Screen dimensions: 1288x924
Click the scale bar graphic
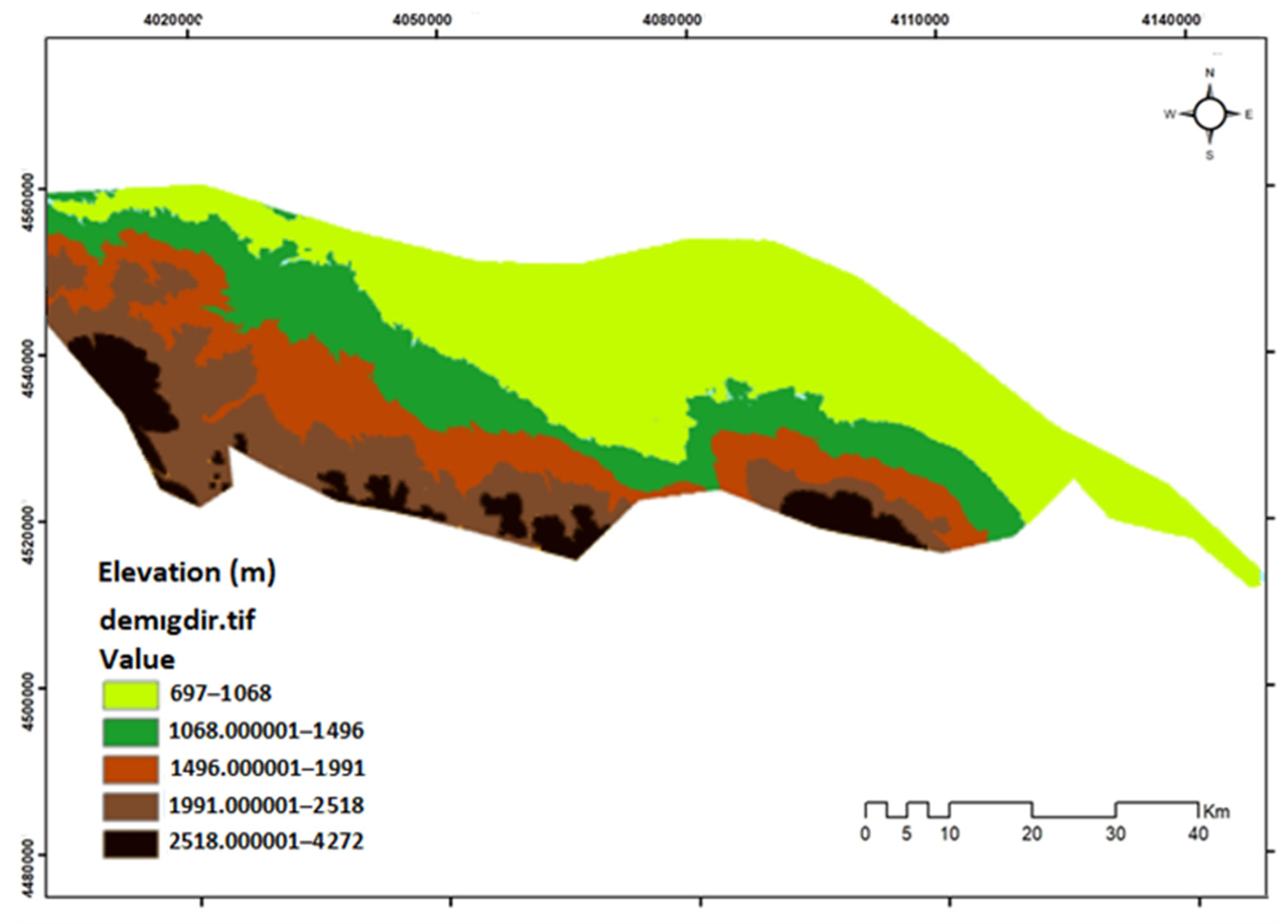(1031, 809)
